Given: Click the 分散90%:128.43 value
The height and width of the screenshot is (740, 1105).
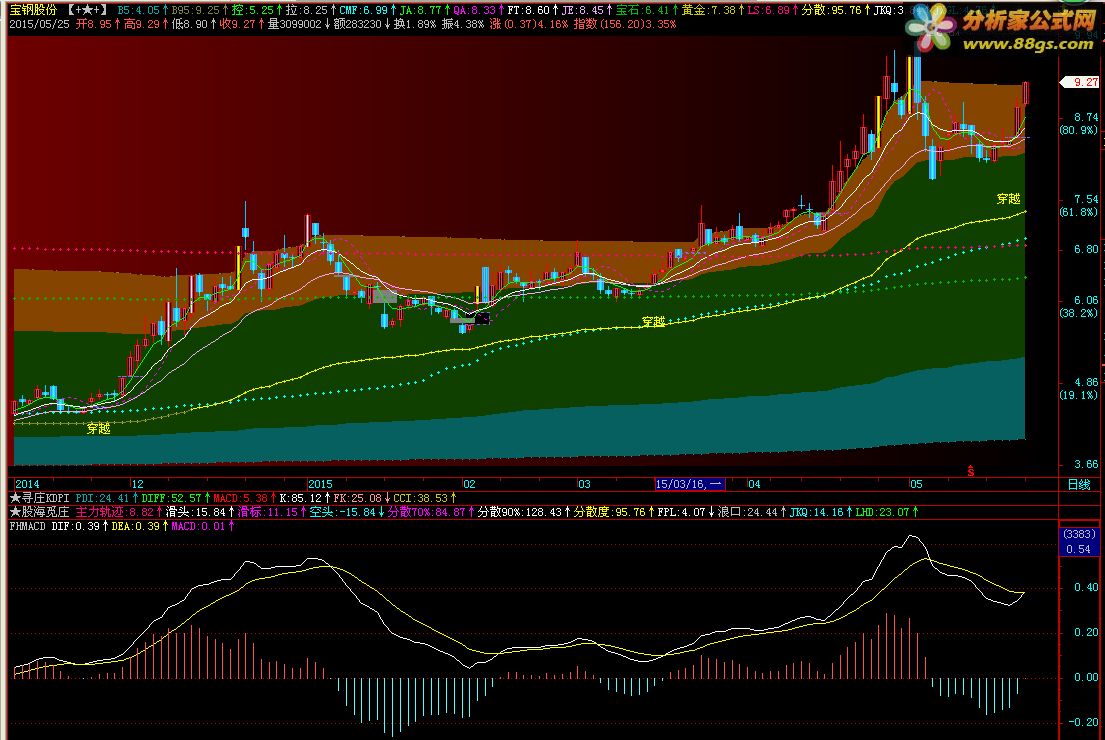Looking at the screenshot, I should (x=519, y=512).
